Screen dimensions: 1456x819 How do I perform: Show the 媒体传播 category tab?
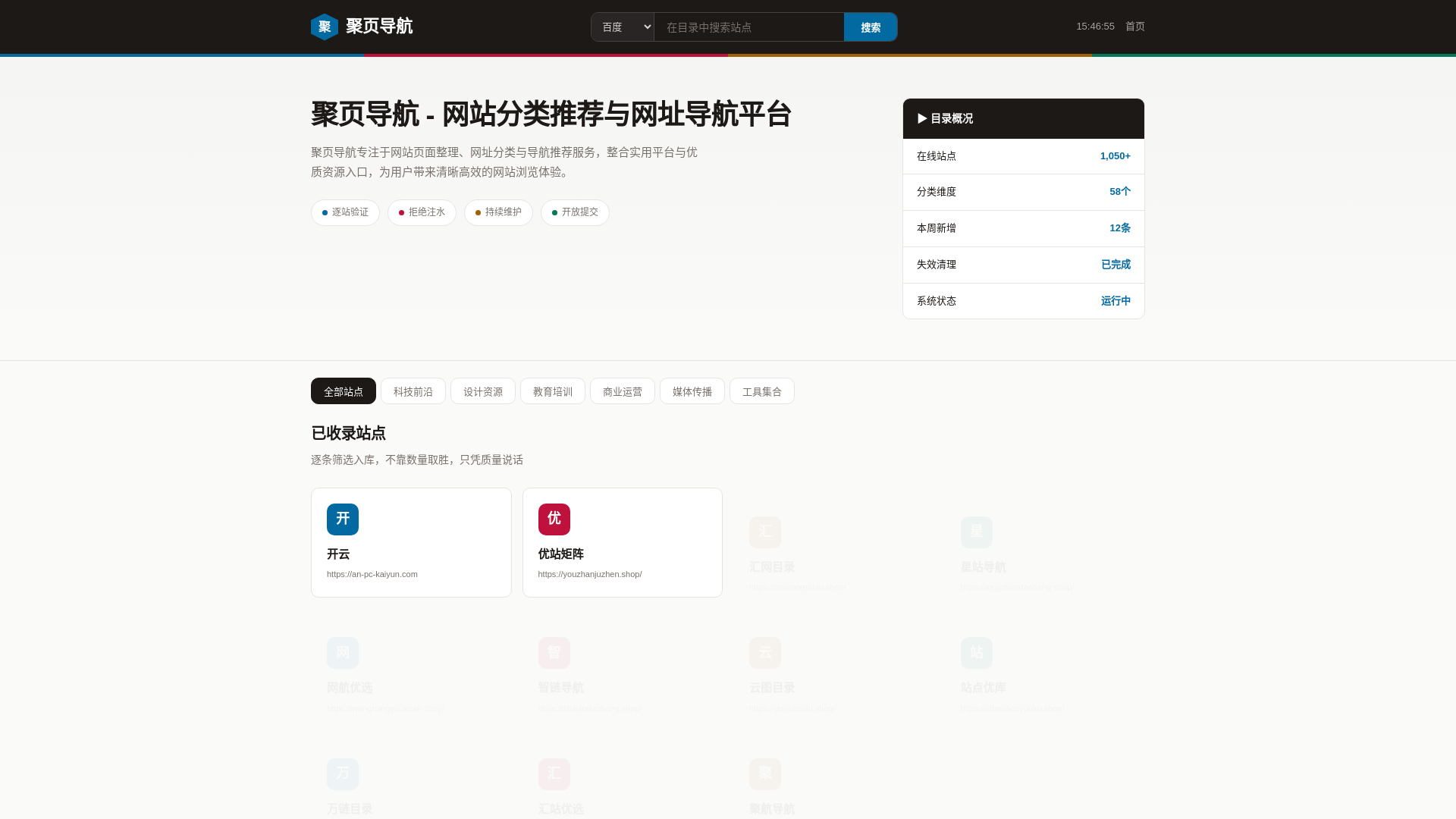point(692,391)
